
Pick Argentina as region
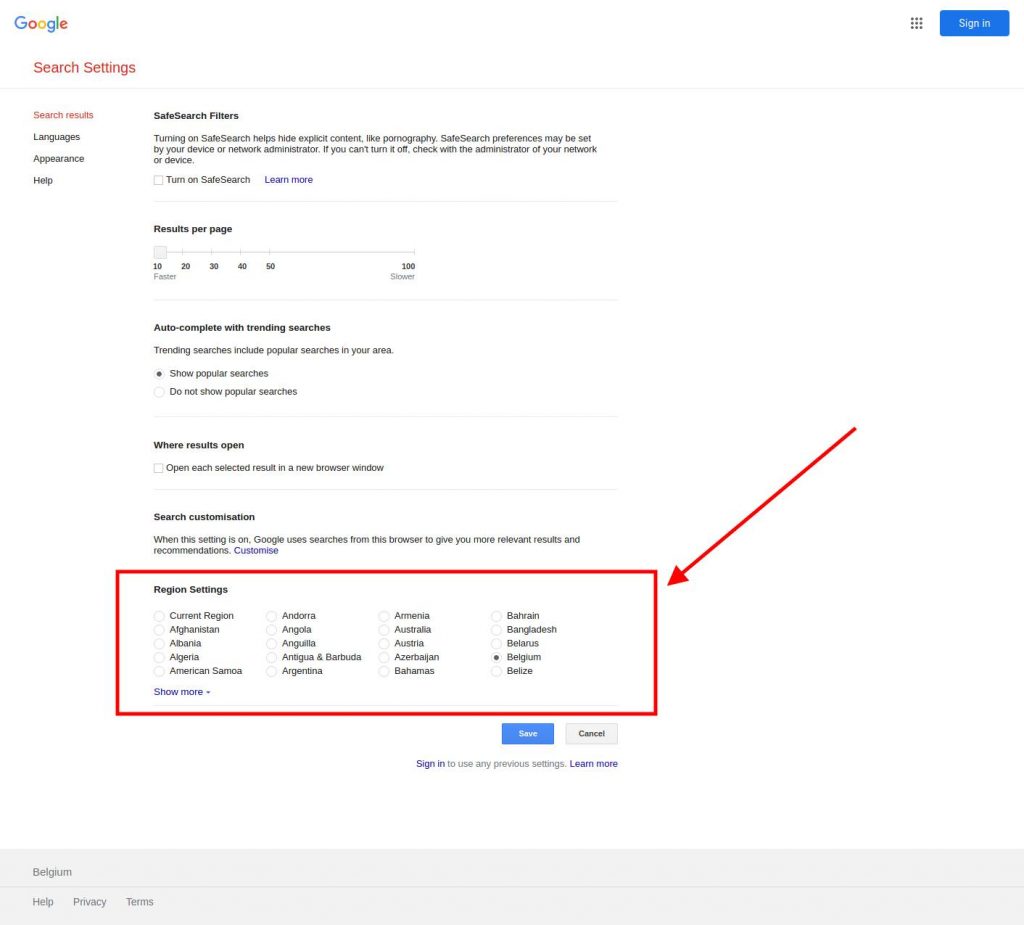(271, 671)
